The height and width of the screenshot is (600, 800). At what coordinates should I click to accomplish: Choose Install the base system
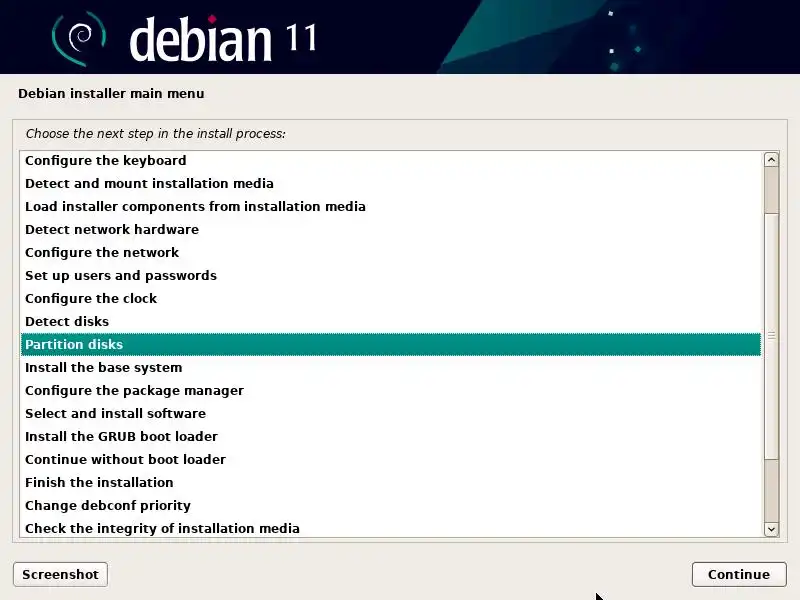pyautogui.click(x=391, y=367)
